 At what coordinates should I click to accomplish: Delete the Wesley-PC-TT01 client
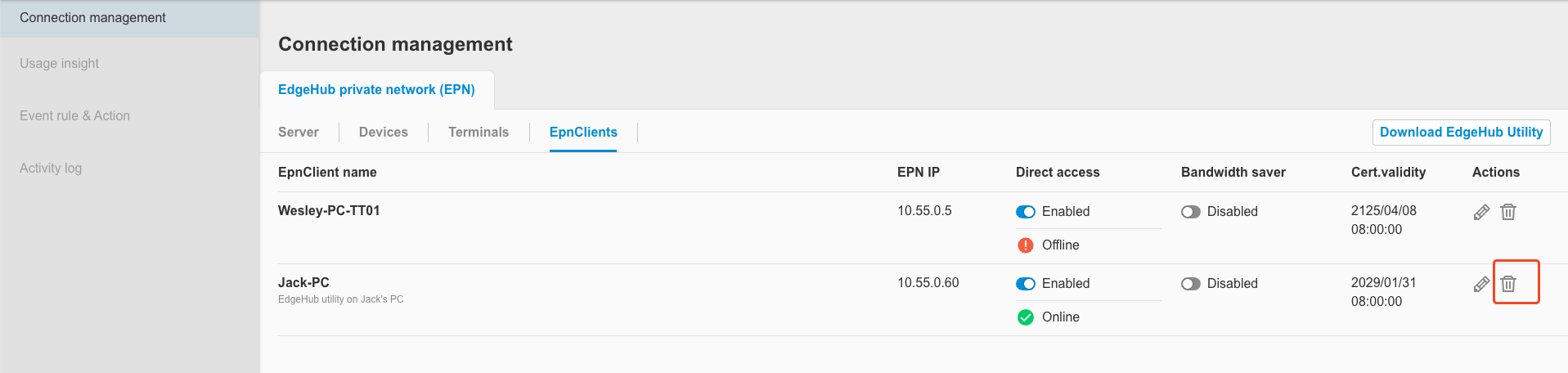1508,213
